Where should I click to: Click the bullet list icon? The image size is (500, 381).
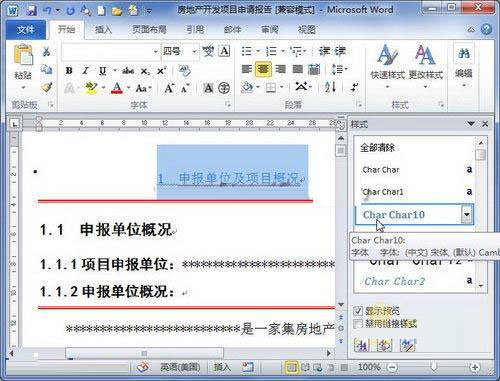247,51
